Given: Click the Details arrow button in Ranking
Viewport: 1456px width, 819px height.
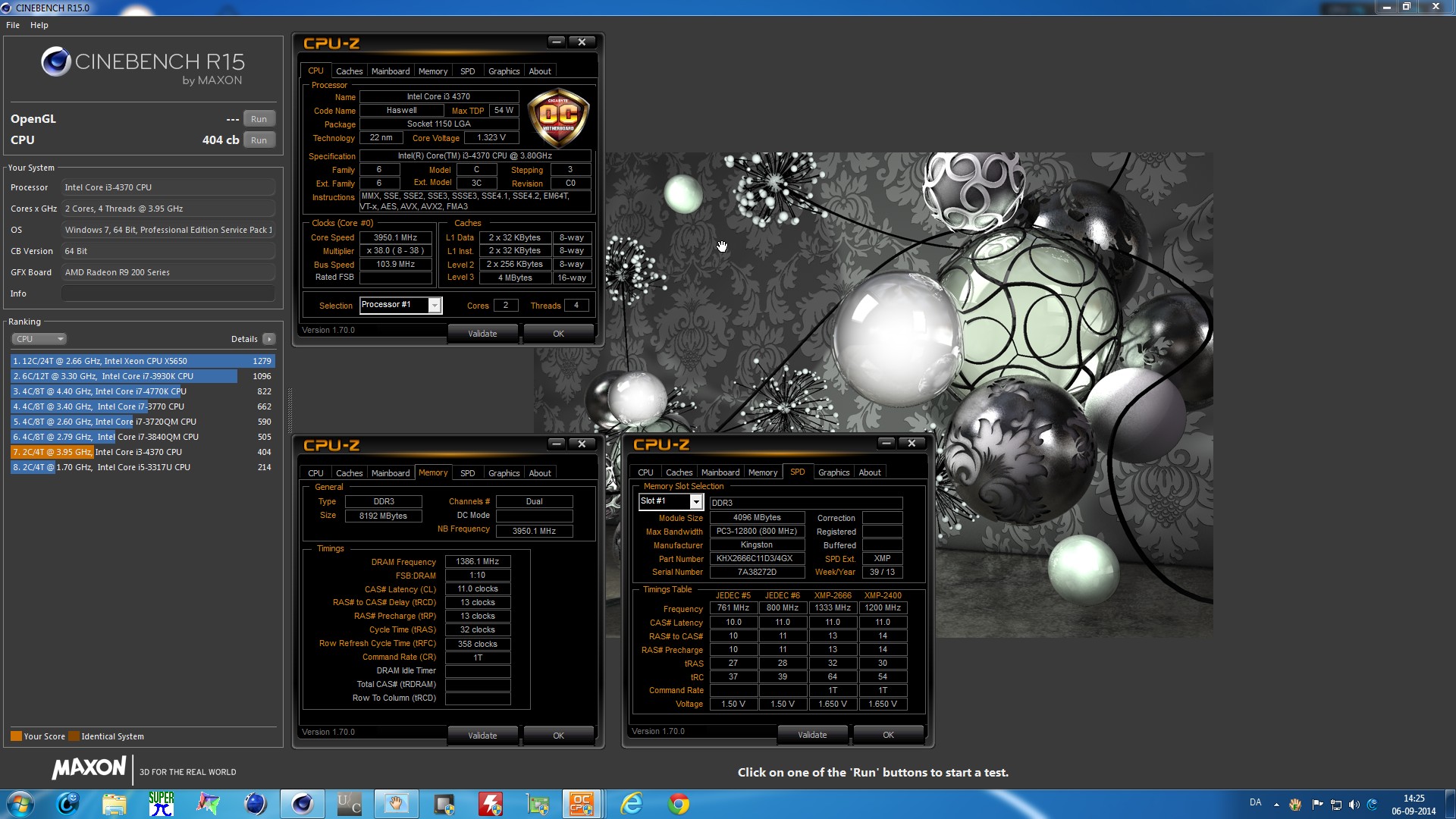Looking at the screenshot, I should click(x=269, y=339).
